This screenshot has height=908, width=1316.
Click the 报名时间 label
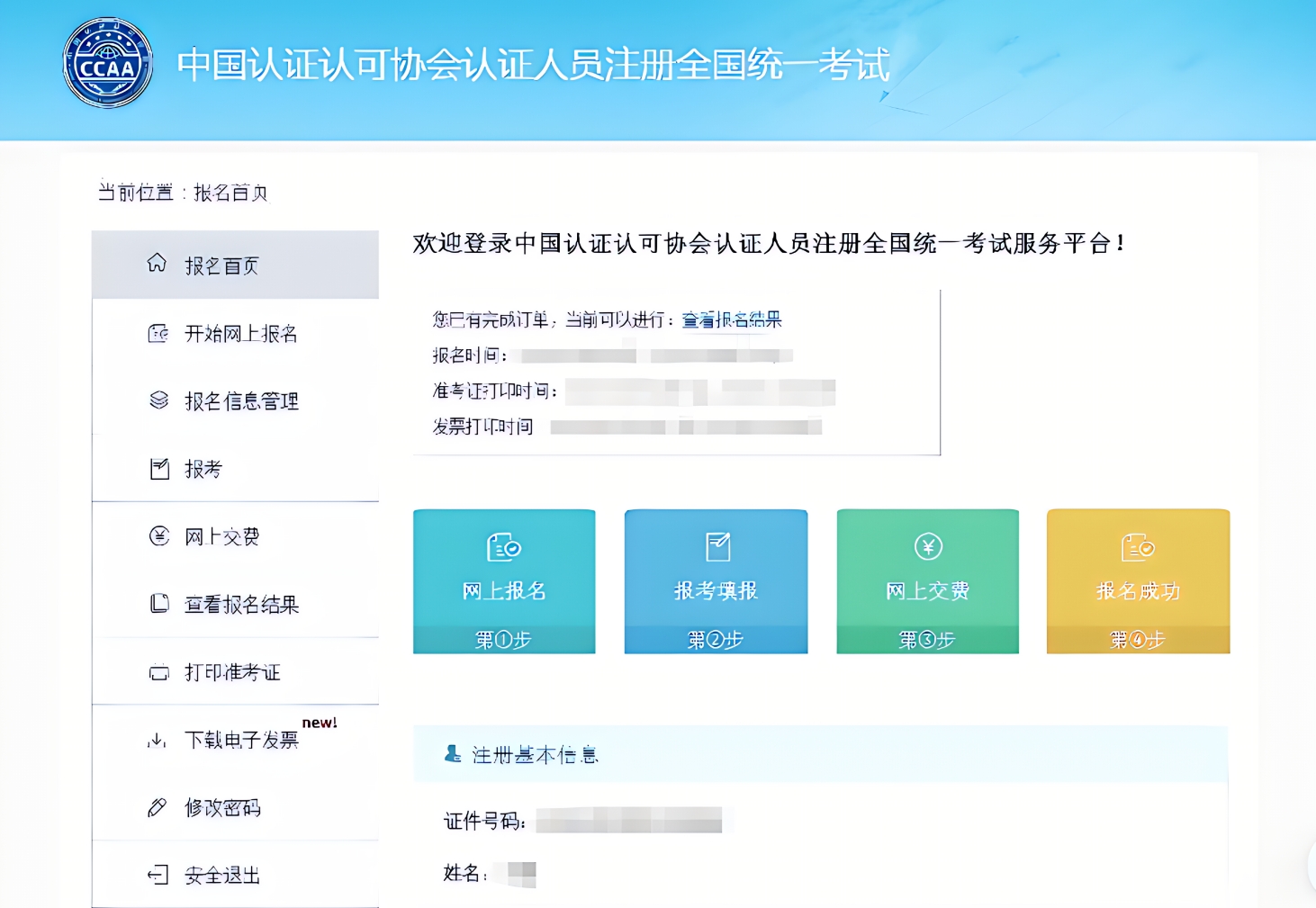tap(470, 355)
